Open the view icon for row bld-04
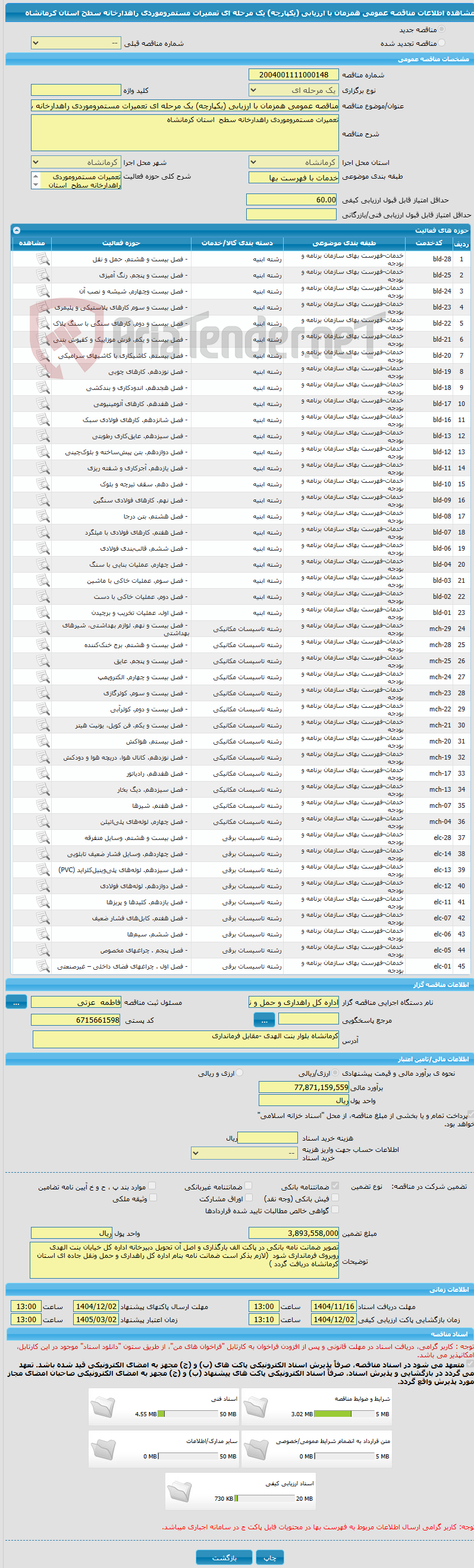Screen dimensions: 474x1568 [43, 564]
